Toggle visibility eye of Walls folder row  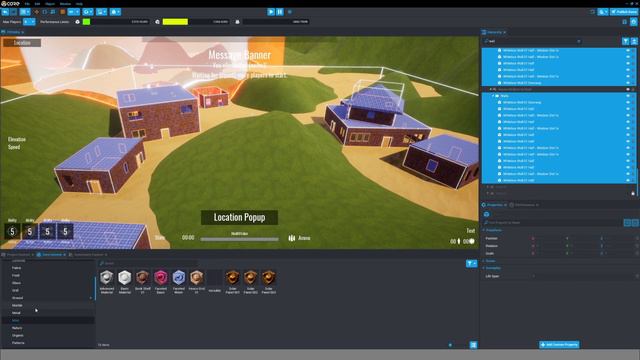(x=628, y=96)
